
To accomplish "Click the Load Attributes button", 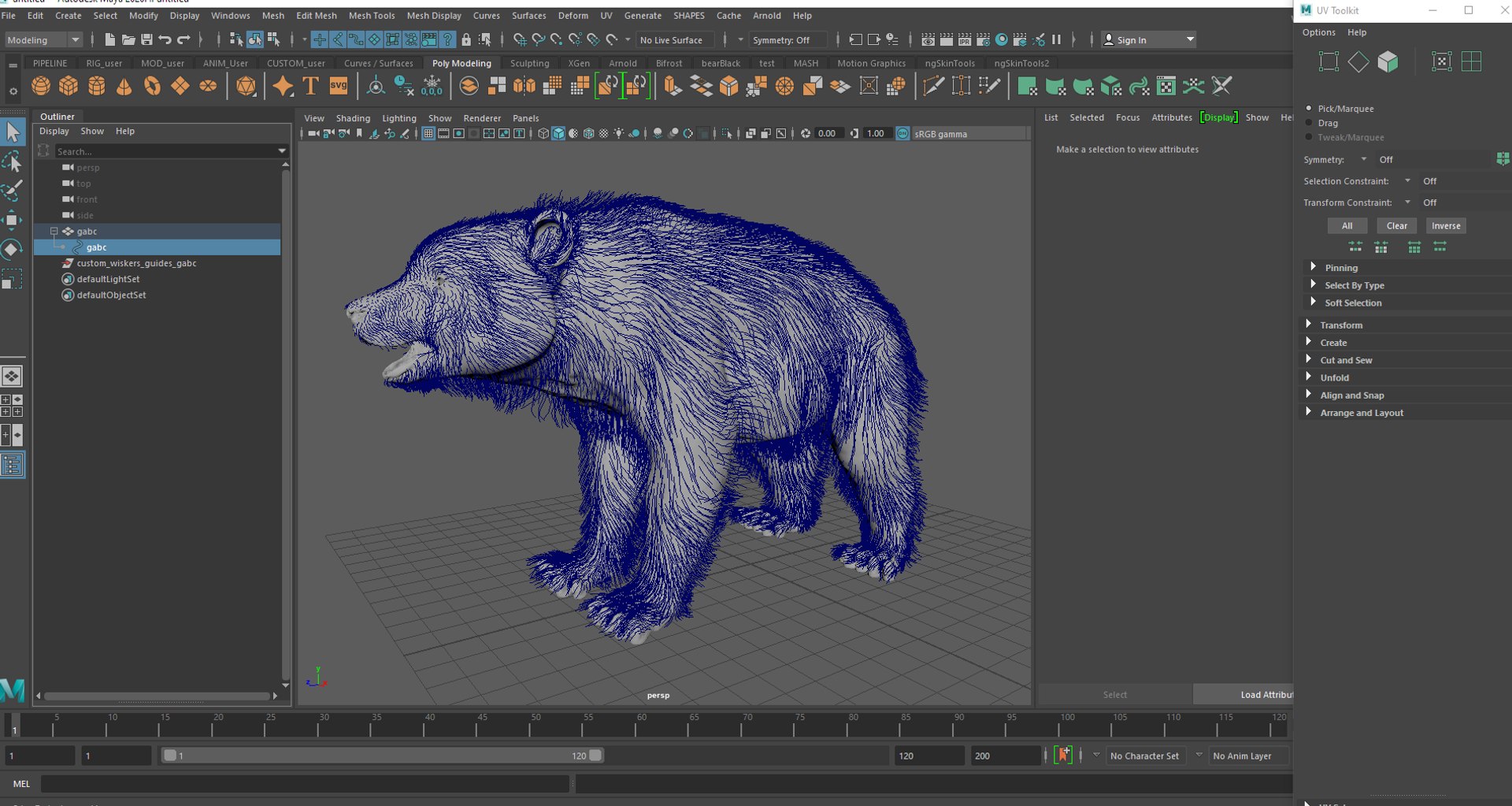I will point(1243,694).
